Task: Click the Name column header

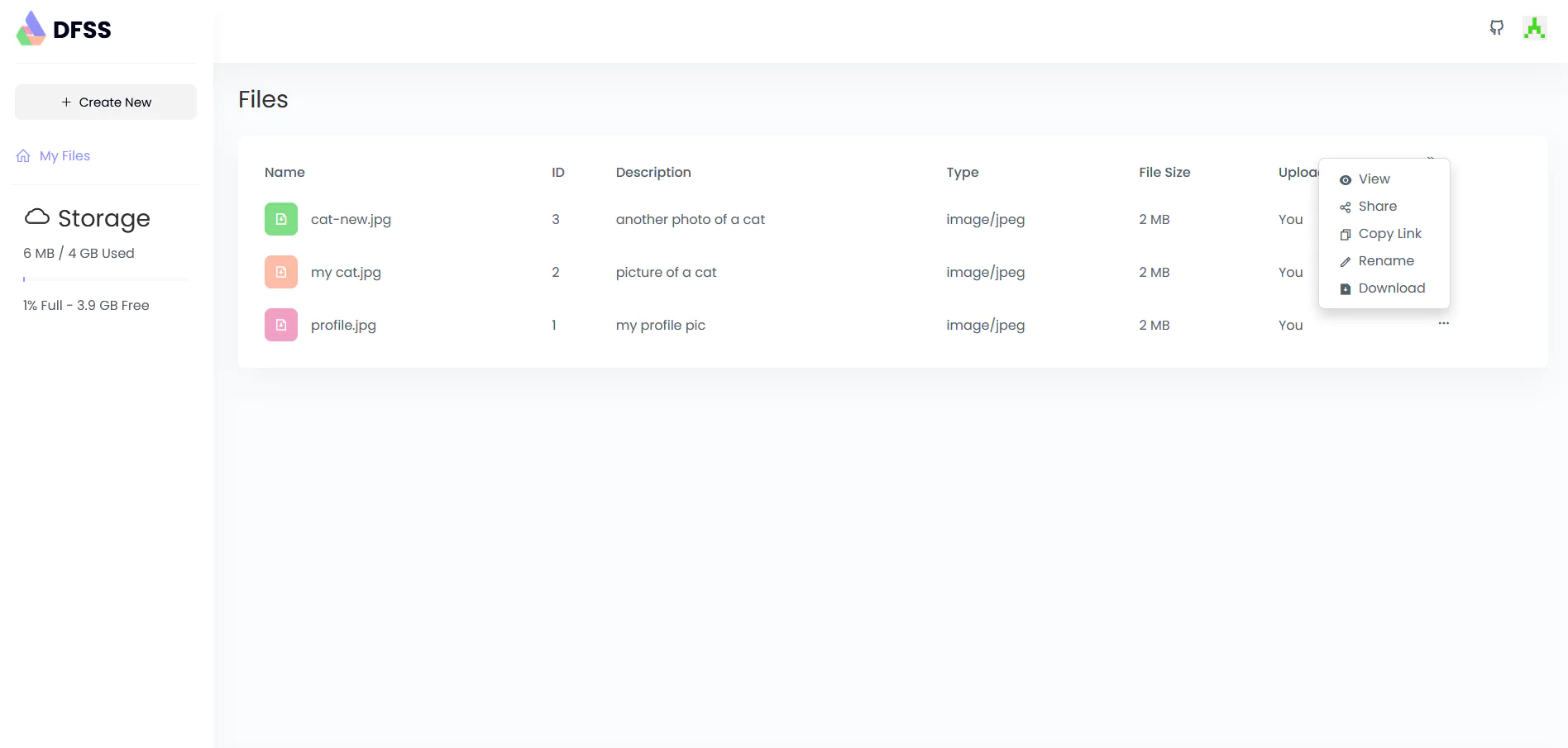Action: 284,172
